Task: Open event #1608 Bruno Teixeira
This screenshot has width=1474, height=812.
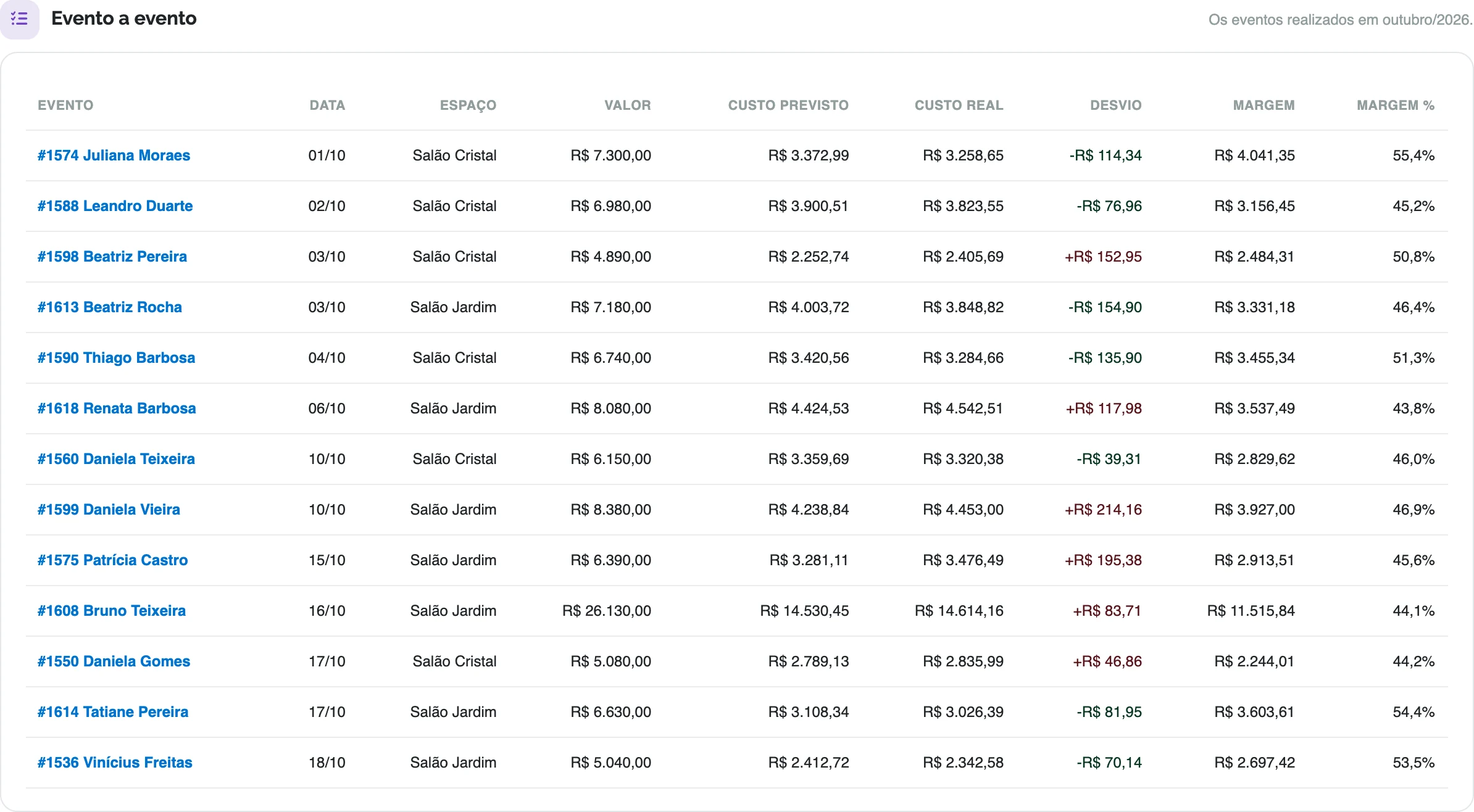Action: 111,611
